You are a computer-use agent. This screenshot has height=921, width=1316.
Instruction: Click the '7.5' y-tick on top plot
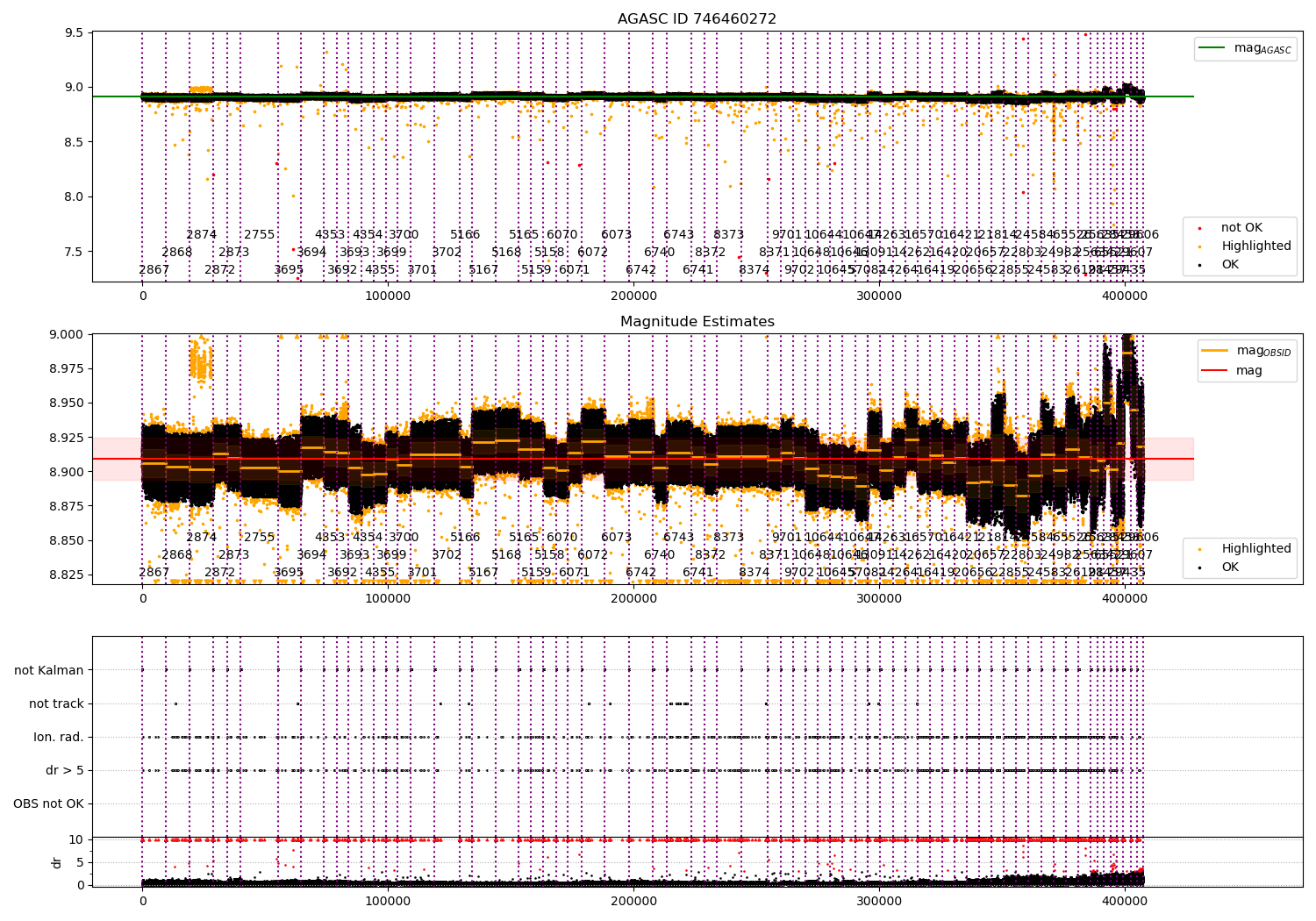(x=75, y=252)
